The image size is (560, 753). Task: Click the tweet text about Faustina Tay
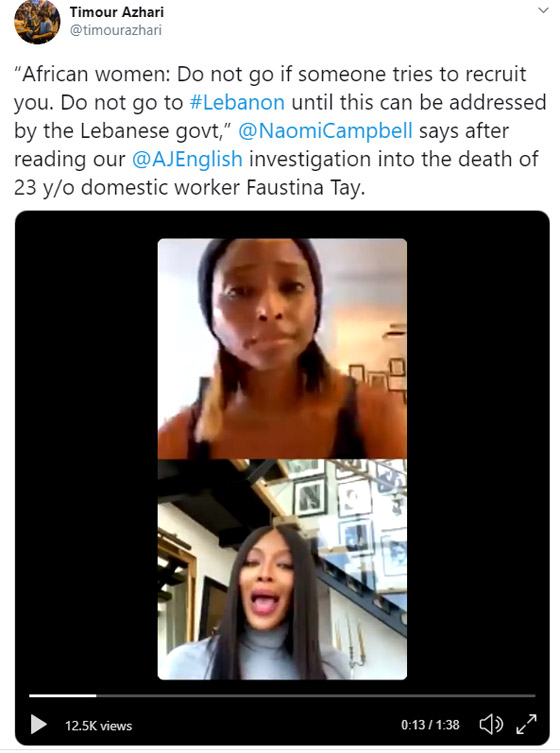point(280,131)
